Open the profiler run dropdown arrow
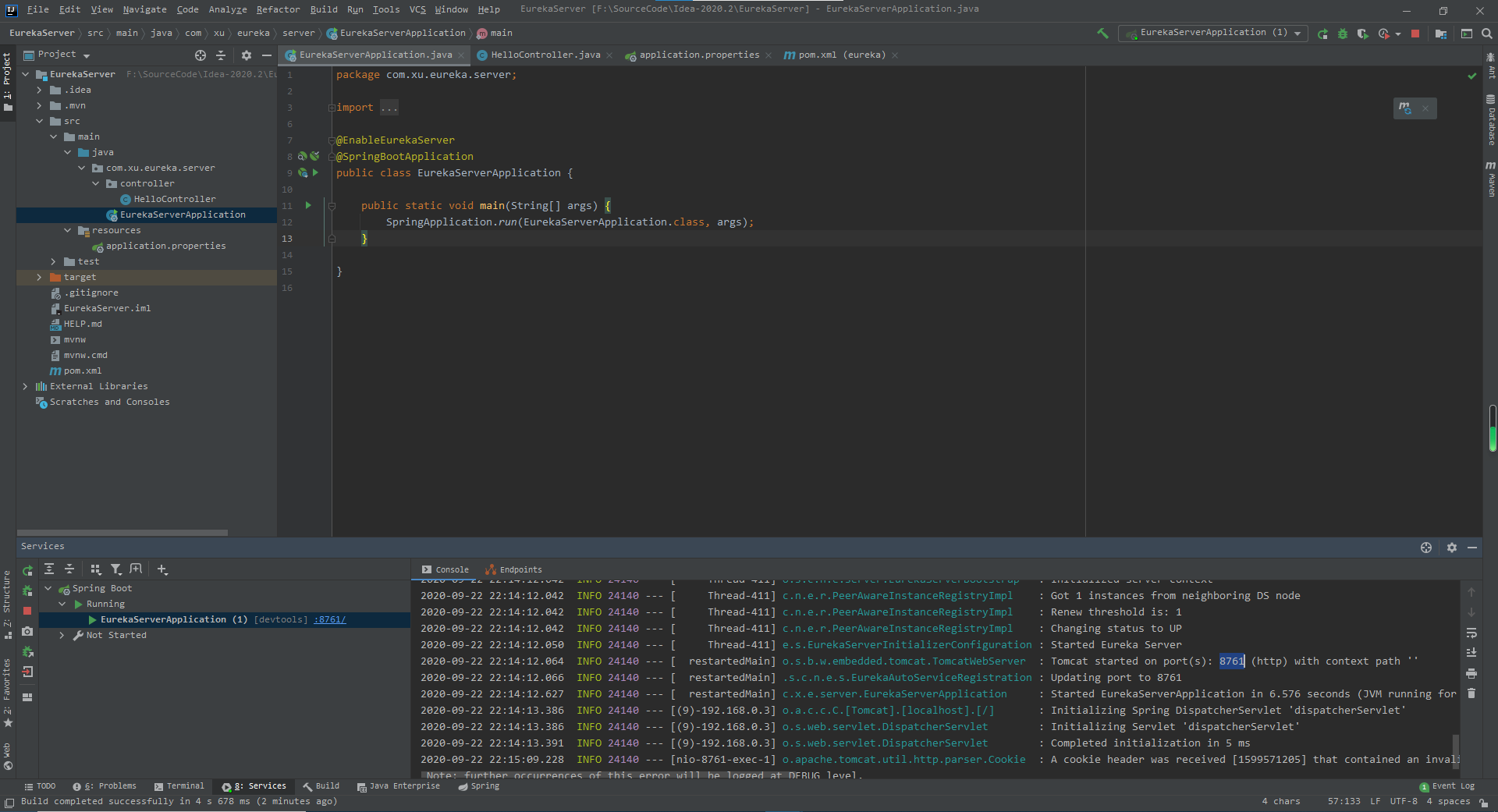The image size is (1498, 812). coord(1397,34)
